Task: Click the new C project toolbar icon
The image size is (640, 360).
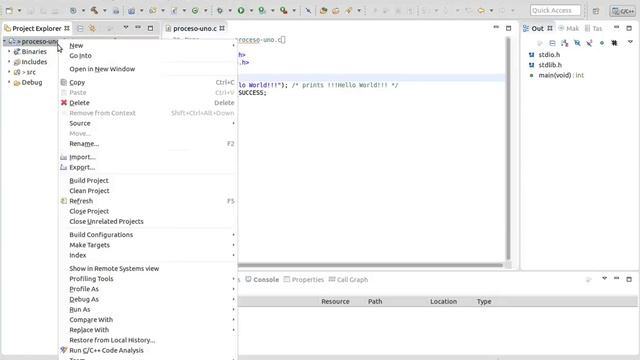Action: 131,11
